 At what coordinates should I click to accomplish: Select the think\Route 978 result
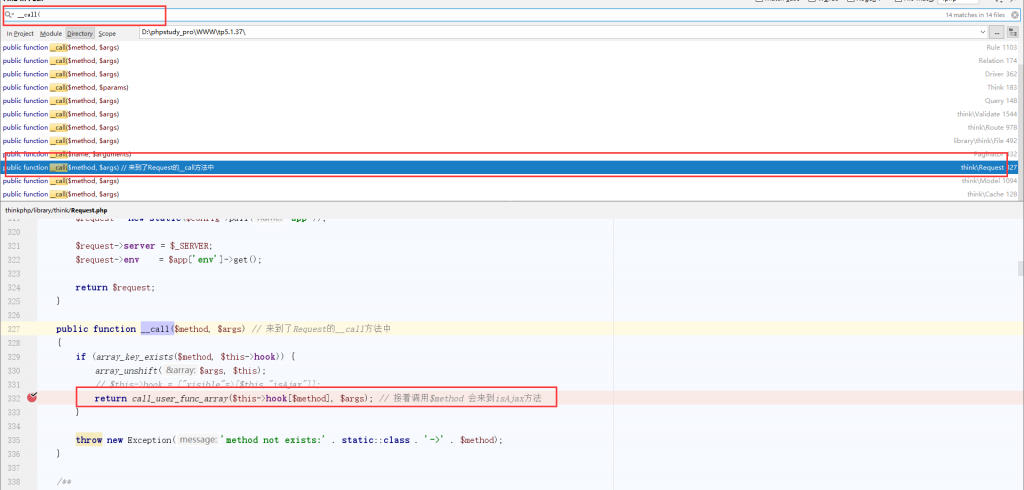point(510,127)
